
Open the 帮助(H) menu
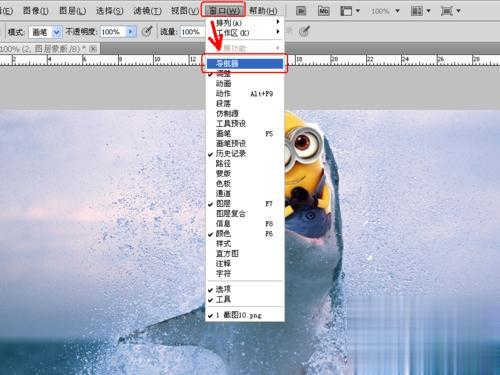click(x=263, y=11)
